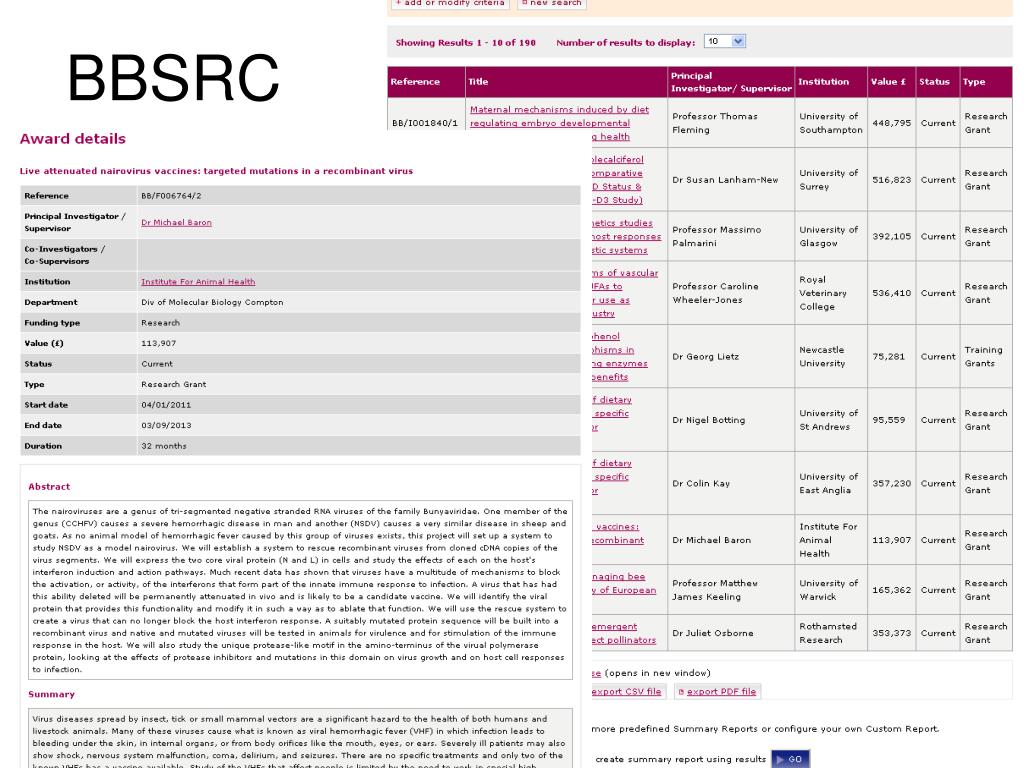Select Professor Matthew James Keeling cell
The width and height of the screenshot is (1024, 768).
(731, 590)
